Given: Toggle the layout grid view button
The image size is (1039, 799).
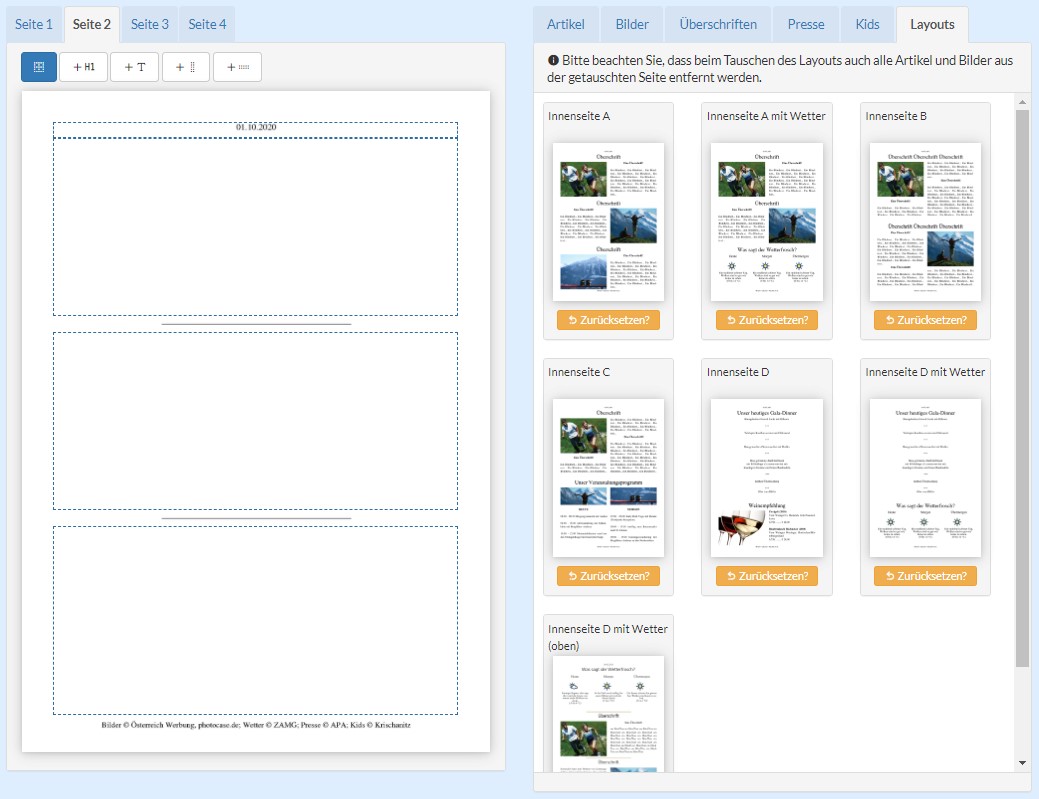Looking at the screenshot, I should [x=39, y=67].
